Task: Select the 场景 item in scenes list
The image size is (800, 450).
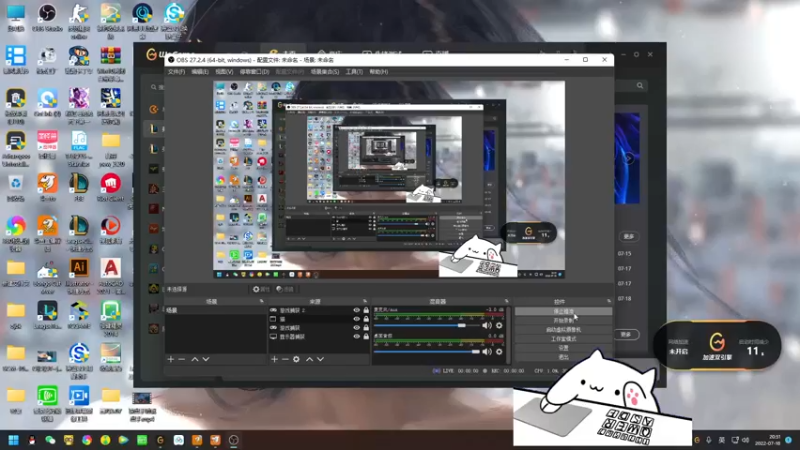Action: tap(215, 310)
